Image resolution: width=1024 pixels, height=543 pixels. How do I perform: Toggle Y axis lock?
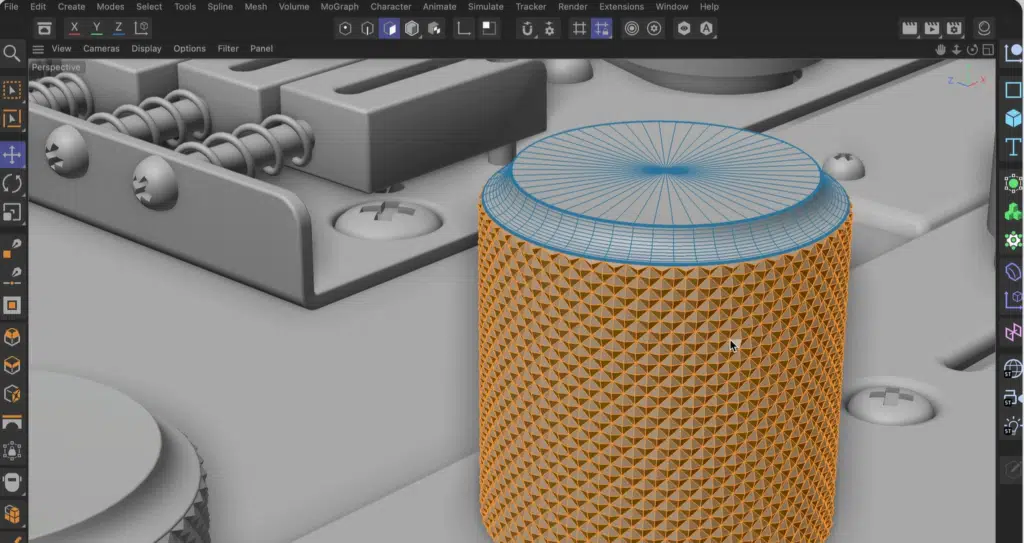(97, 28)
